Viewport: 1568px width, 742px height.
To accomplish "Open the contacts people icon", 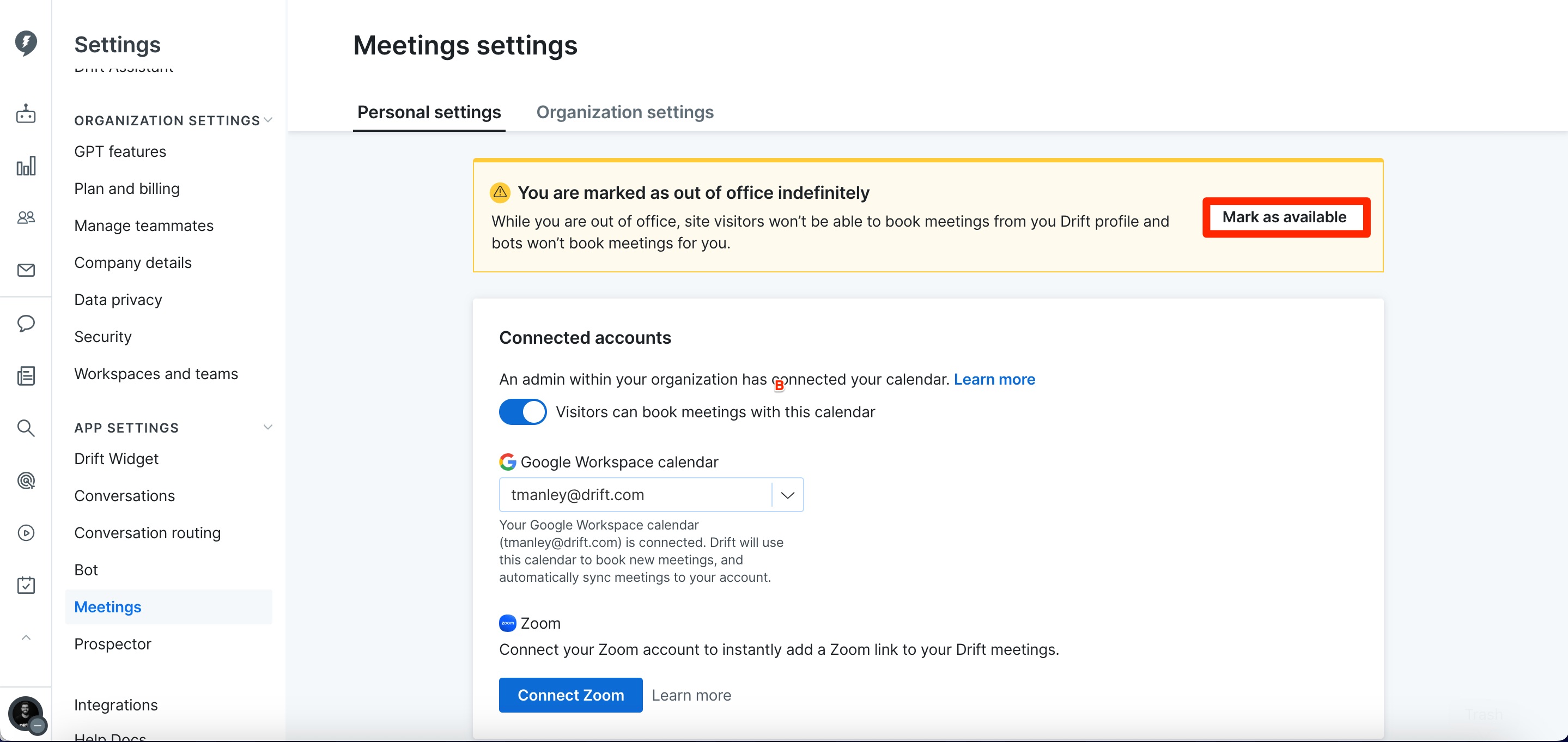I will tap(26, 217).
